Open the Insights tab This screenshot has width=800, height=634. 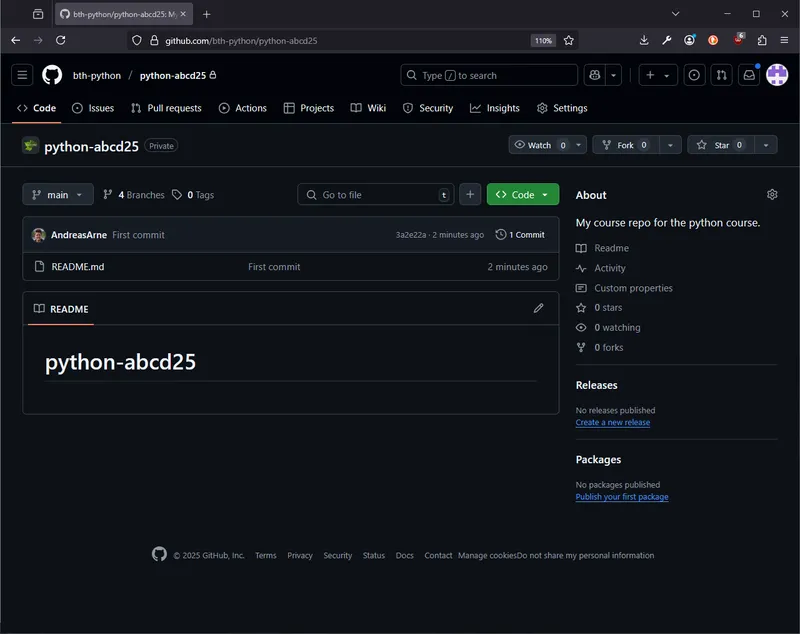495,108
